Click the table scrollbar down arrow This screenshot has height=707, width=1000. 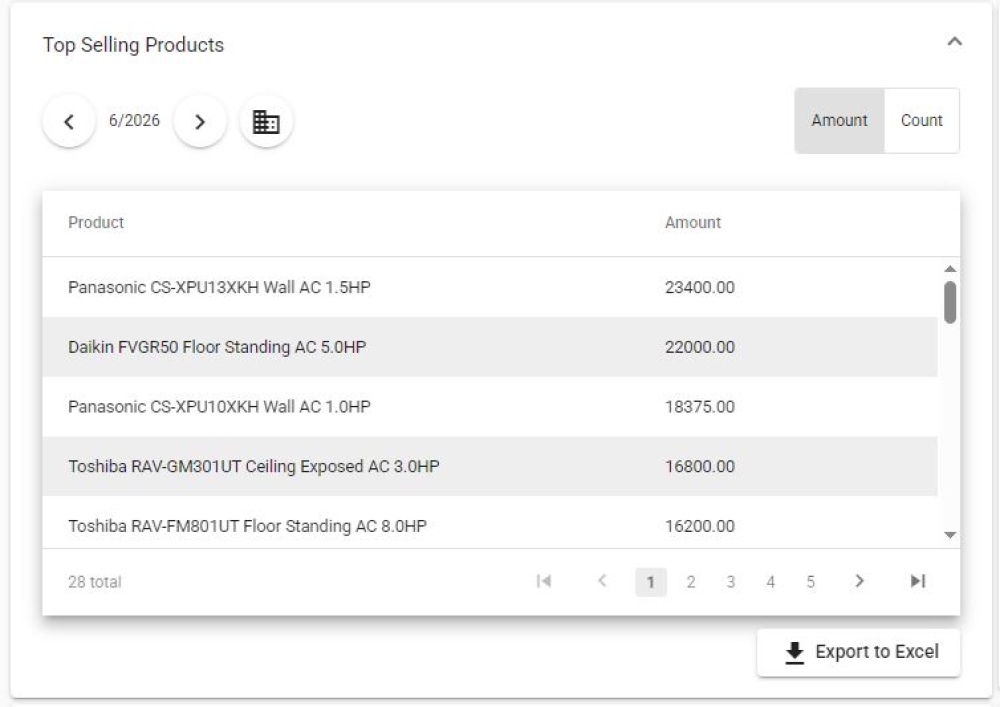point(950,535)
